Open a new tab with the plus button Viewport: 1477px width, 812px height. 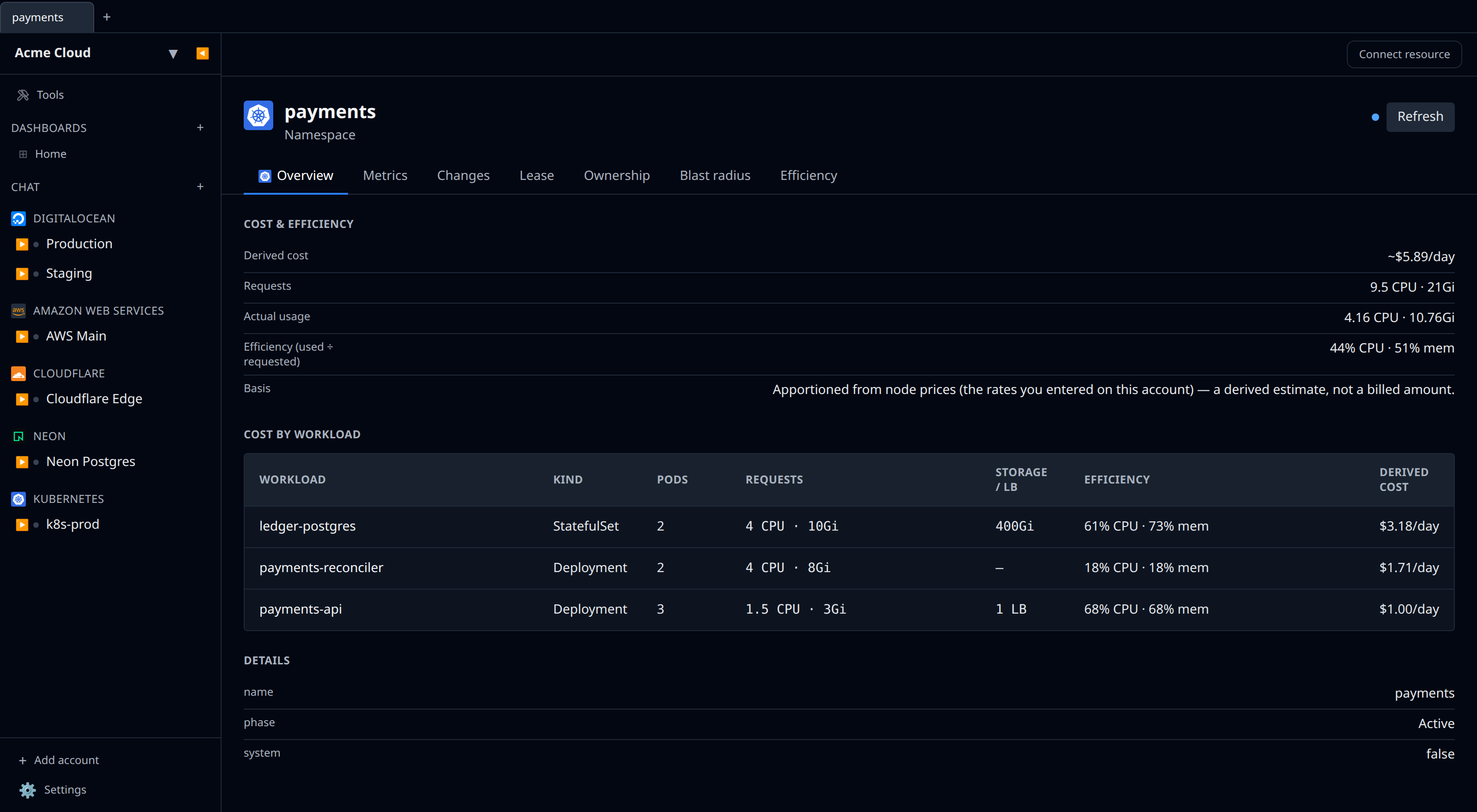click(x=107, y=17)
